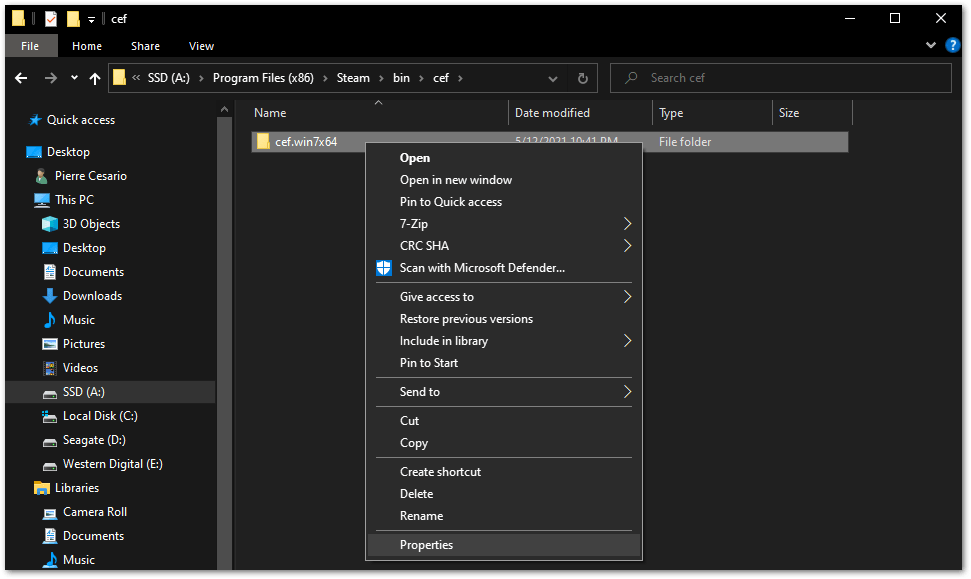Click the File Explorer icon in the title bar

click(x=18, y=18)
